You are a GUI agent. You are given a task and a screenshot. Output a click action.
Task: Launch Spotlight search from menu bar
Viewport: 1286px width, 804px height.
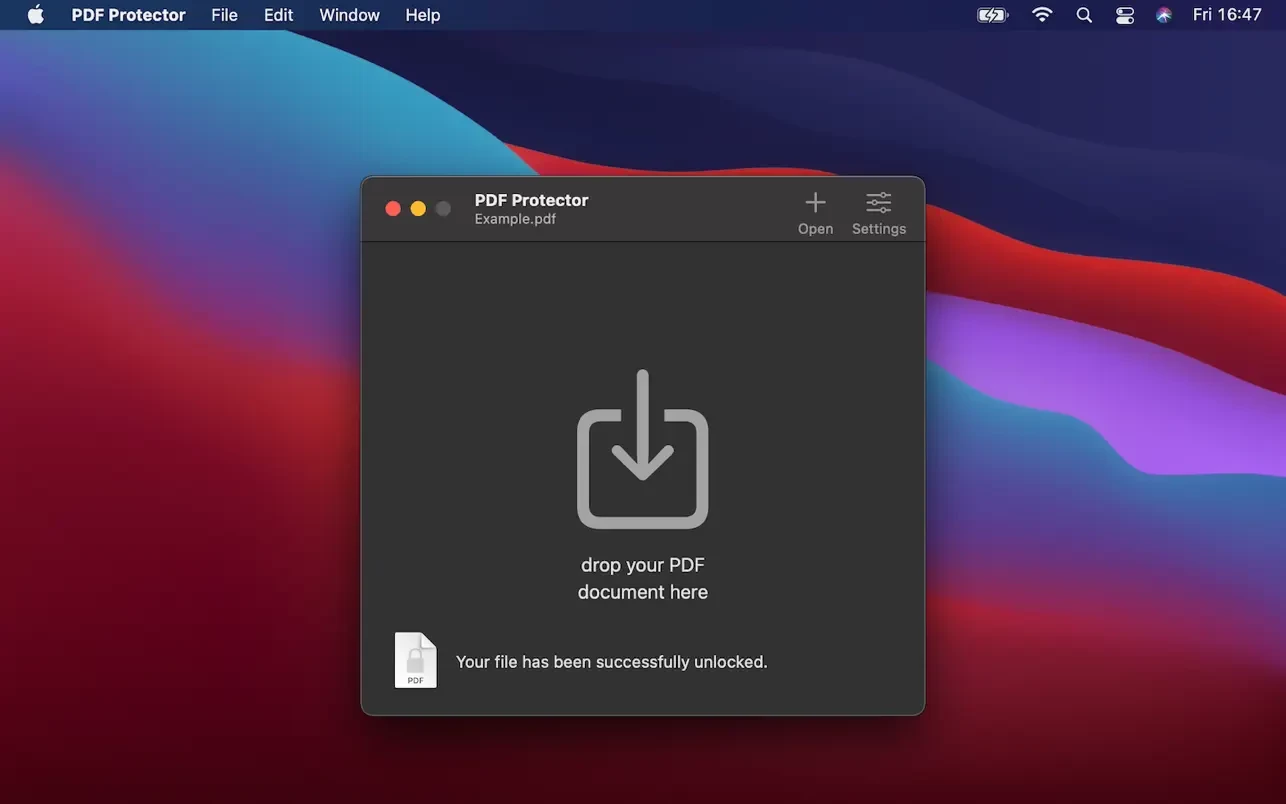(x=1084, y=15)
